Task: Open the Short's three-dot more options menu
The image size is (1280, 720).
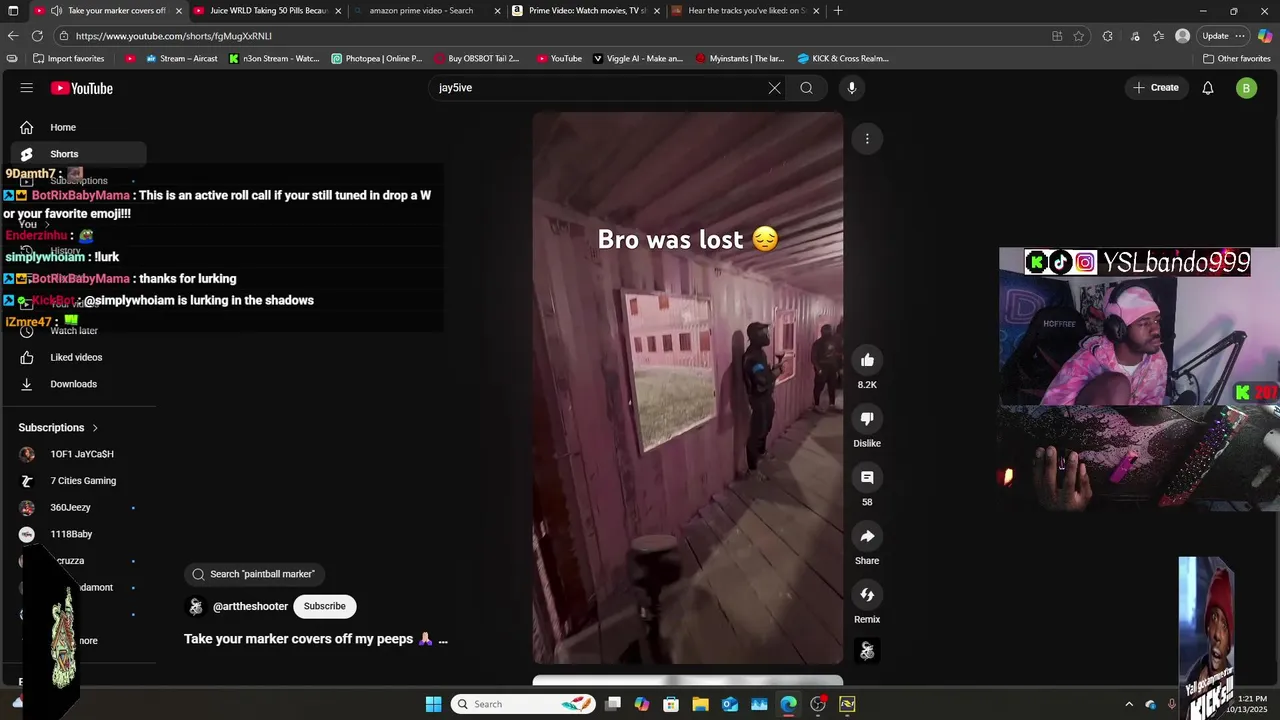Action: click(867, 138)
